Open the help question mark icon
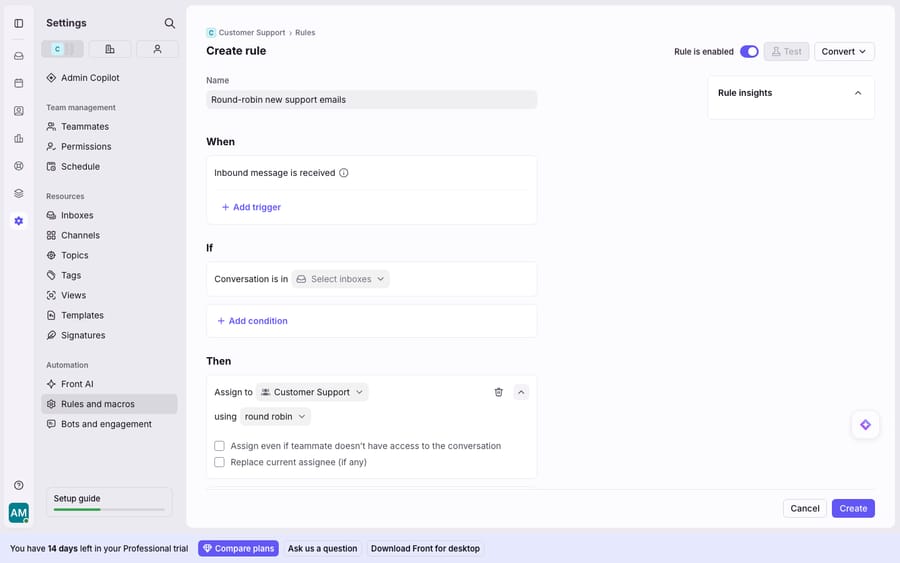 pyautogui.click(x=18, y=485)
